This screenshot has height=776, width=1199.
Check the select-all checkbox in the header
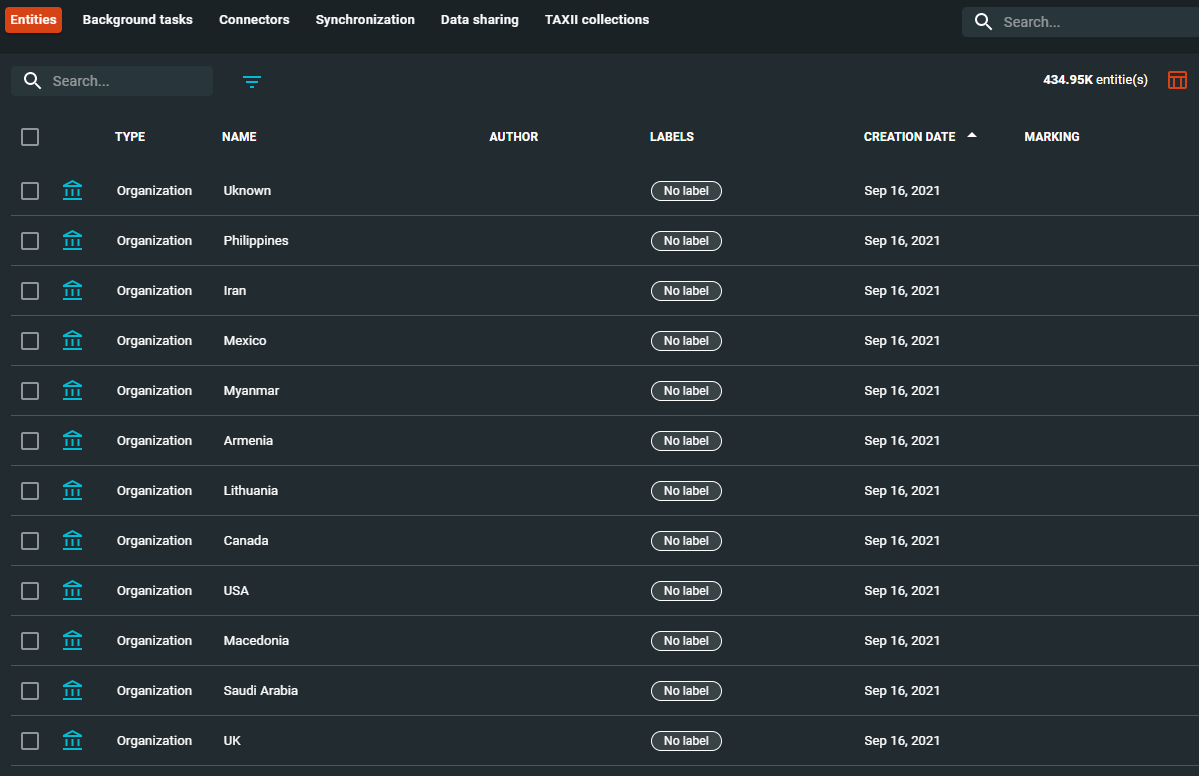tap(29, 137)
